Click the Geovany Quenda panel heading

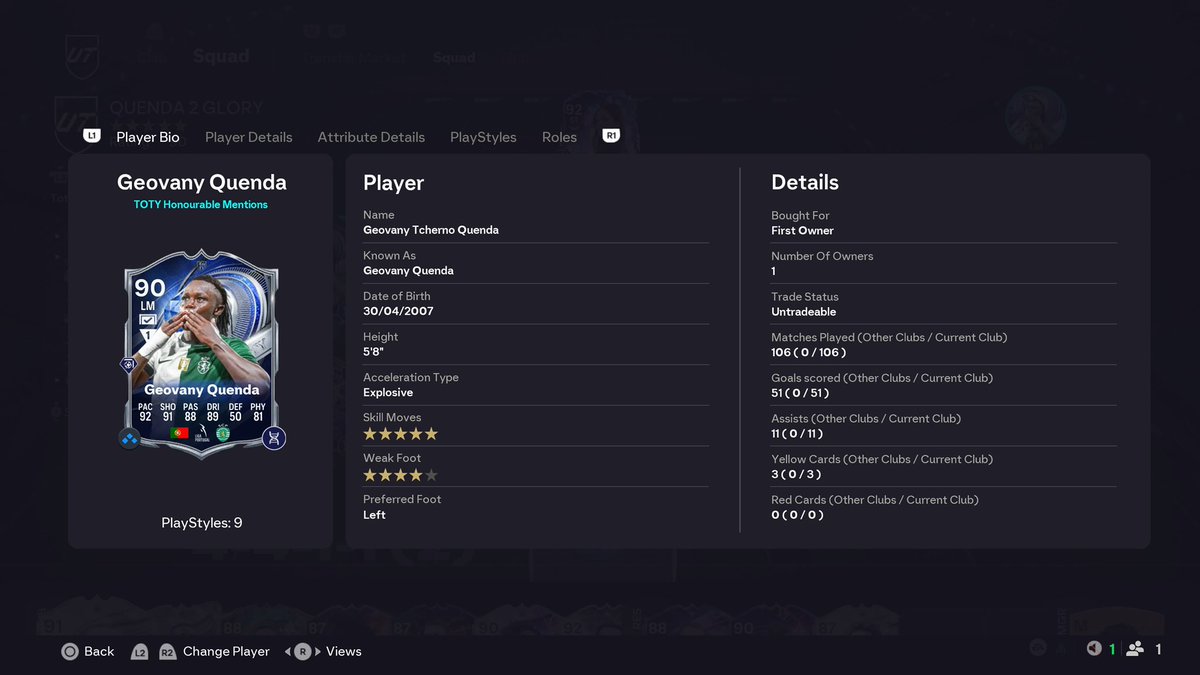tap(202, 182)
